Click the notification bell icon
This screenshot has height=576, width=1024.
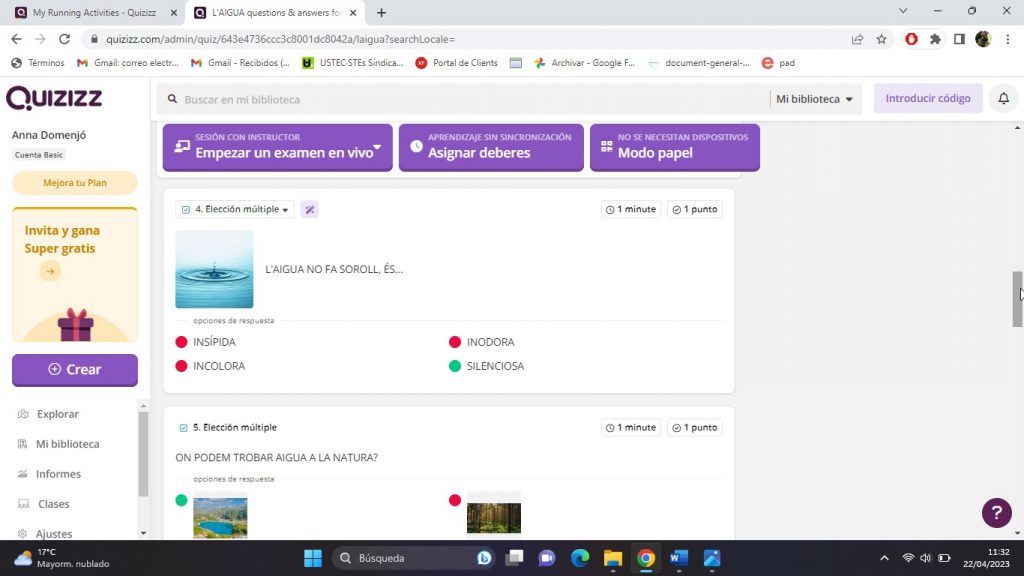[x=1003, y=99]
